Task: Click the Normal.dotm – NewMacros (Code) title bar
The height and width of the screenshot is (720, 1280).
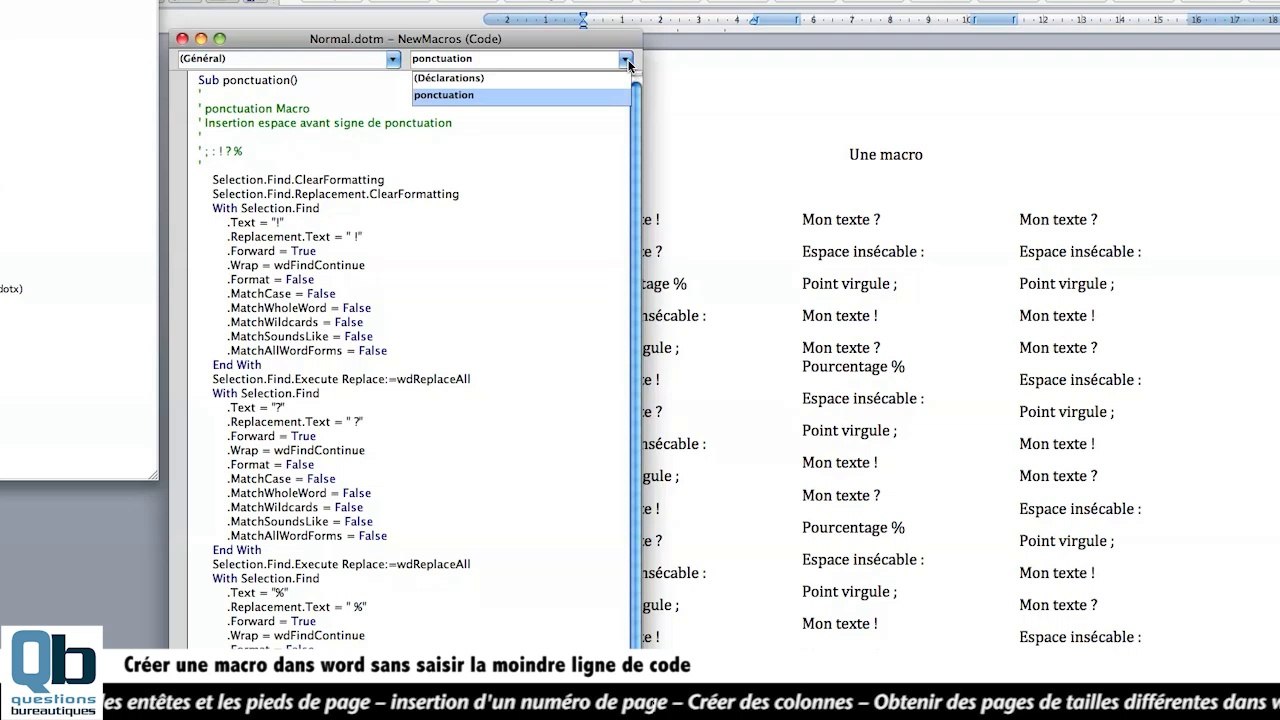Action: [x=405, y=39]
